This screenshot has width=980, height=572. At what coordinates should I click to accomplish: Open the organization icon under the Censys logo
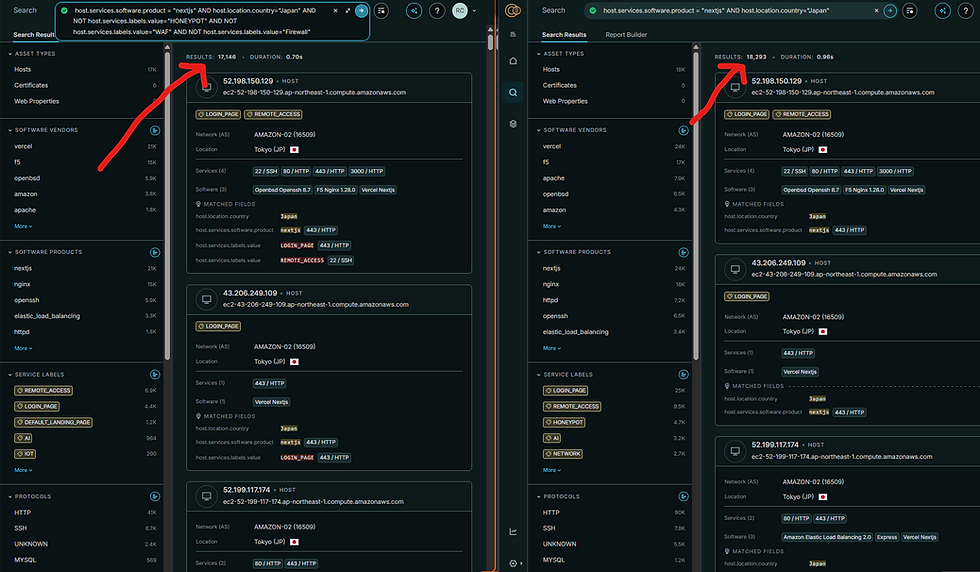pyautogui.click(x=513, y=34)
